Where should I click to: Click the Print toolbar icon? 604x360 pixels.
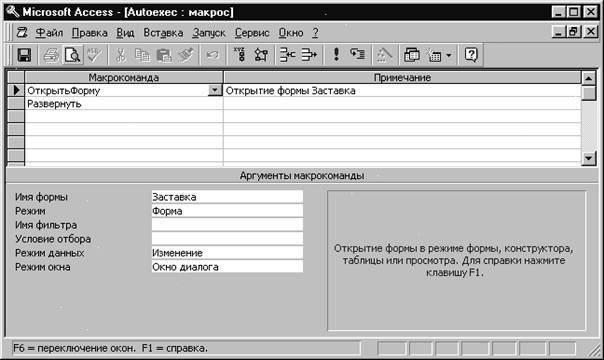pyautogui.click(x=51, y=55)
